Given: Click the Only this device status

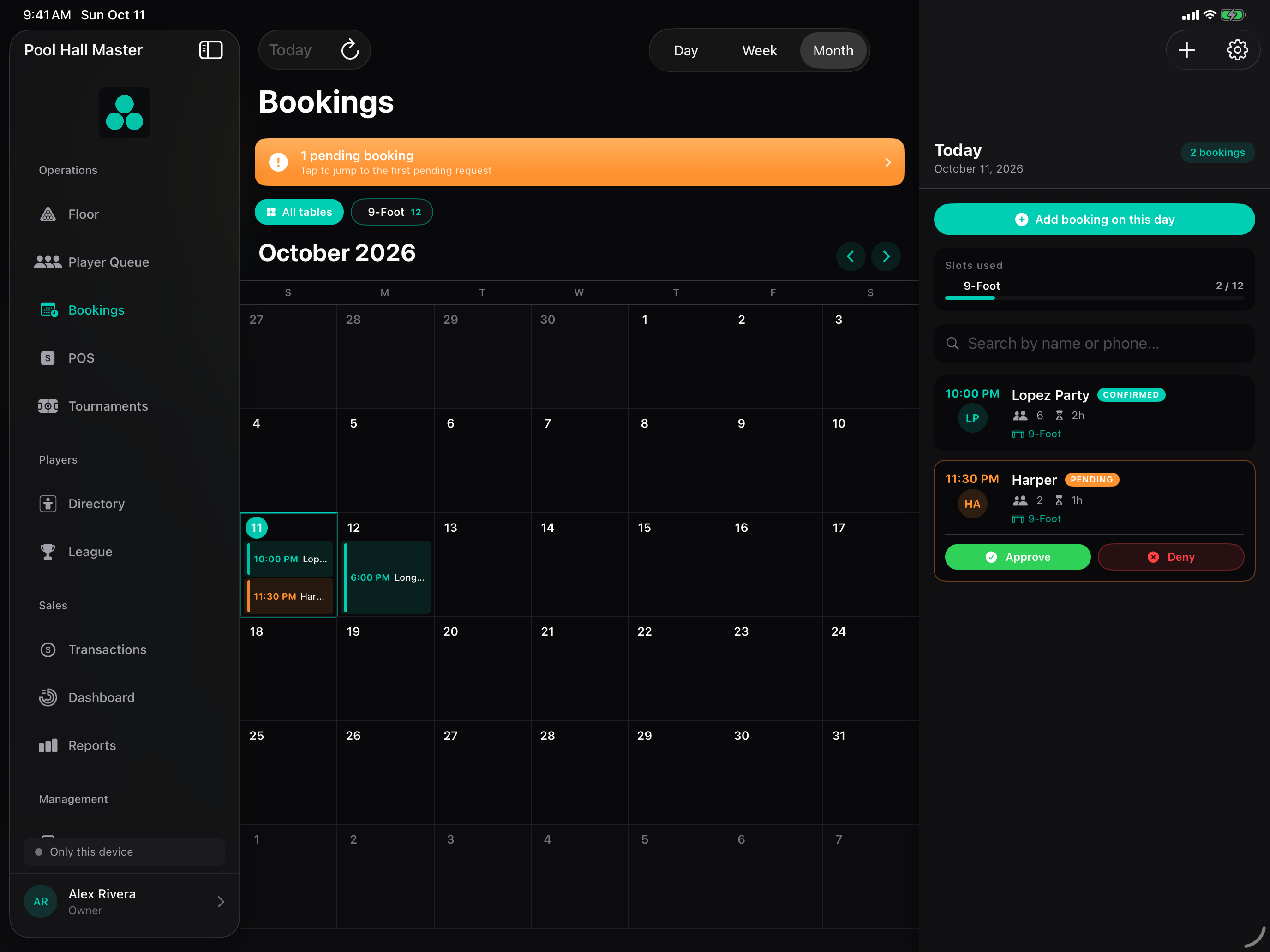Looking at the screenshot, I should (x=125, y=851).
